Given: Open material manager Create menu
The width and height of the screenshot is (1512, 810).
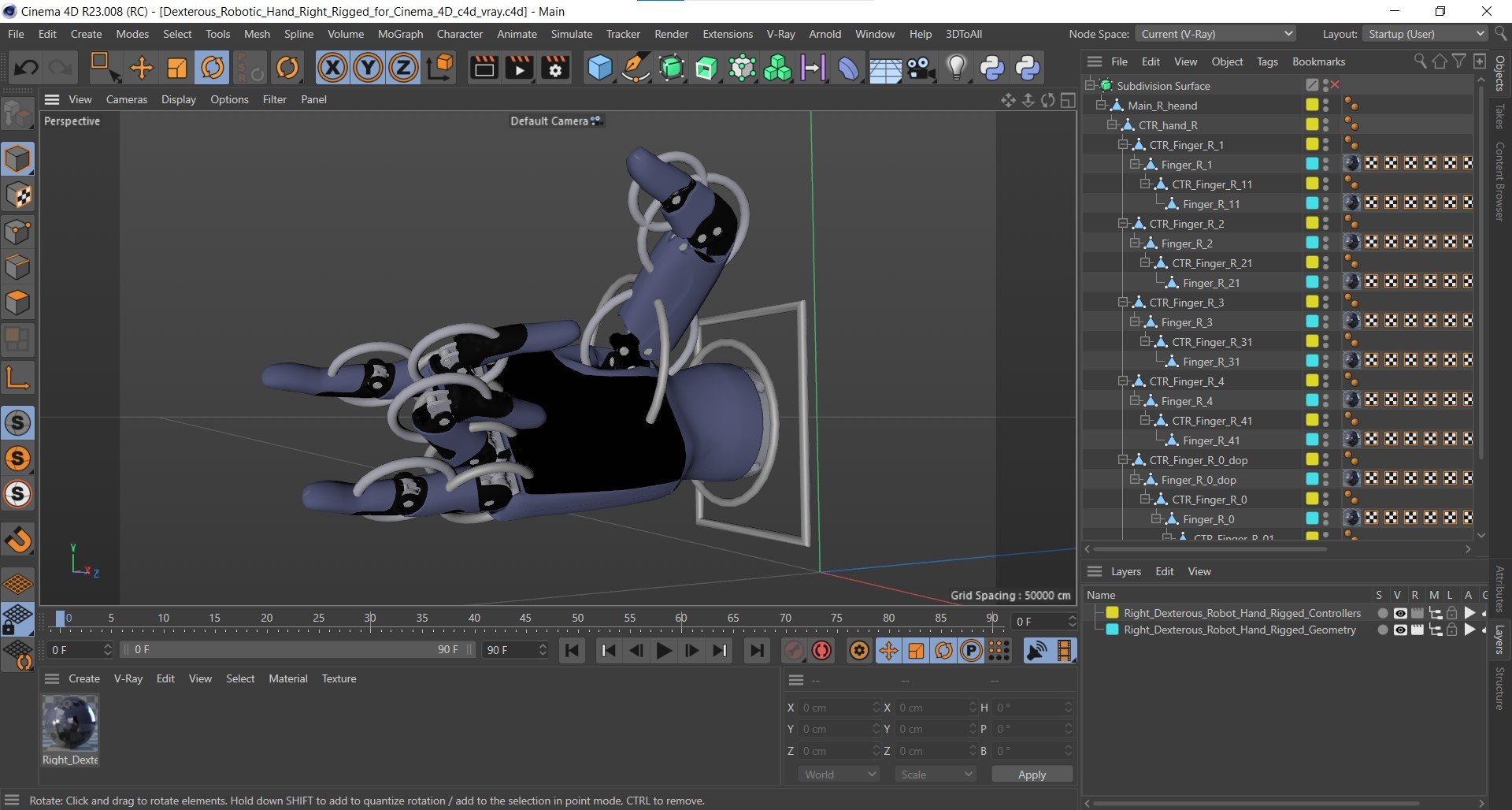Looking at the screenshot, I should 84,678.
